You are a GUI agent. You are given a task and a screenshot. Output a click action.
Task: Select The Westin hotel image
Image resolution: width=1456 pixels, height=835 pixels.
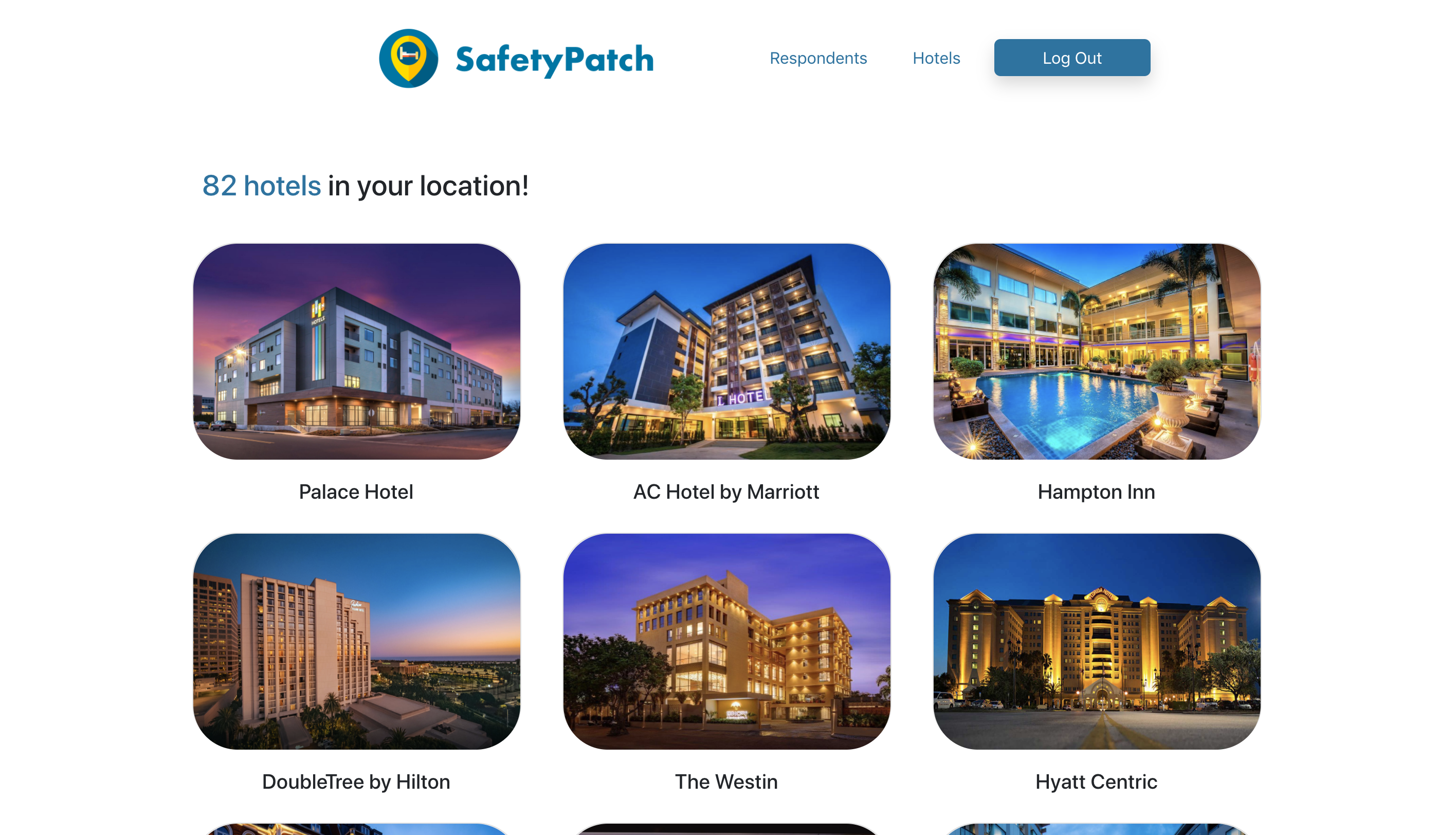(726, 641)
